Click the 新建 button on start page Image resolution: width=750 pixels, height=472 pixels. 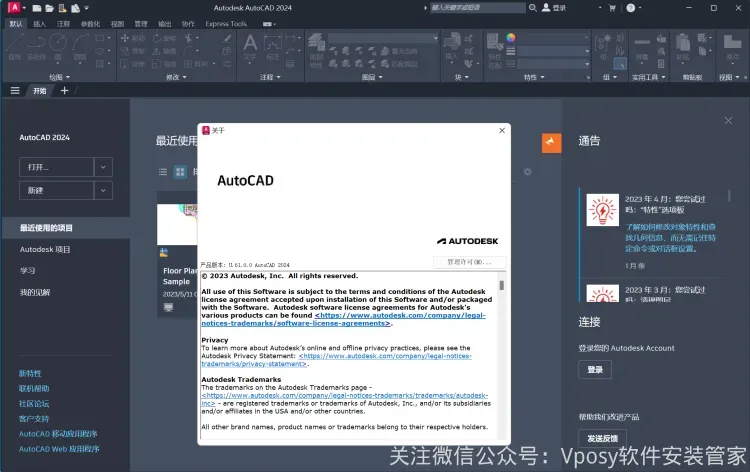click(x=56, y=190)
